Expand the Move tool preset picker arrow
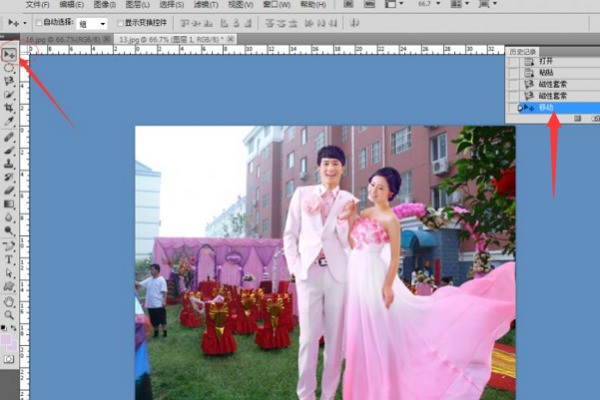The width and height of the screenshot is (600, 400). [23, 23]
